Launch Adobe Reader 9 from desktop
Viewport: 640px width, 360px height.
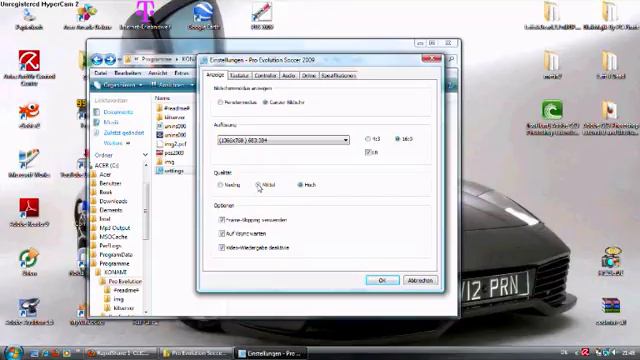29,212
